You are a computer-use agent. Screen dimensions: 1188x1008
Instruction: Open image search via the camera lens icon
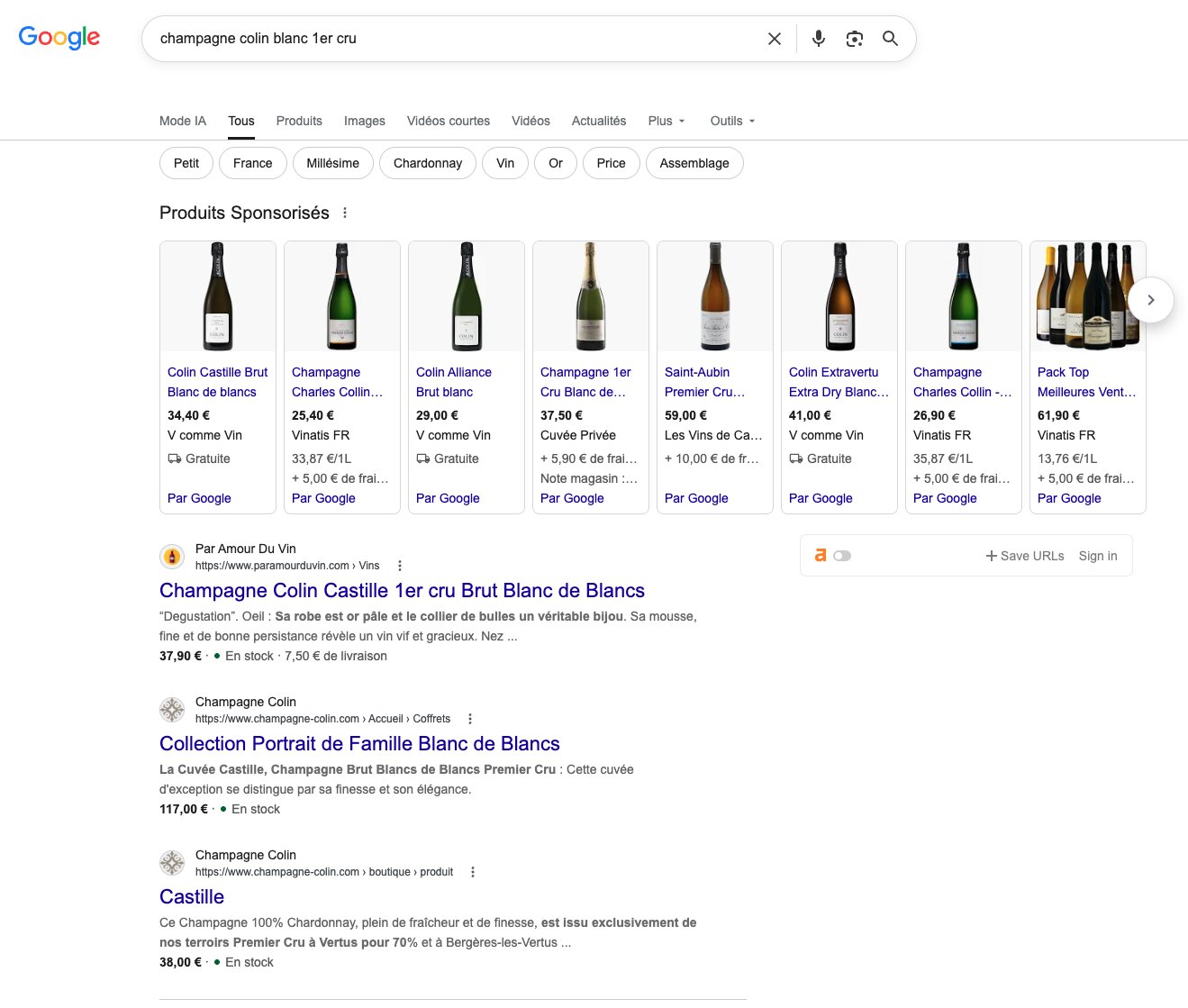[x=855, y=39]
